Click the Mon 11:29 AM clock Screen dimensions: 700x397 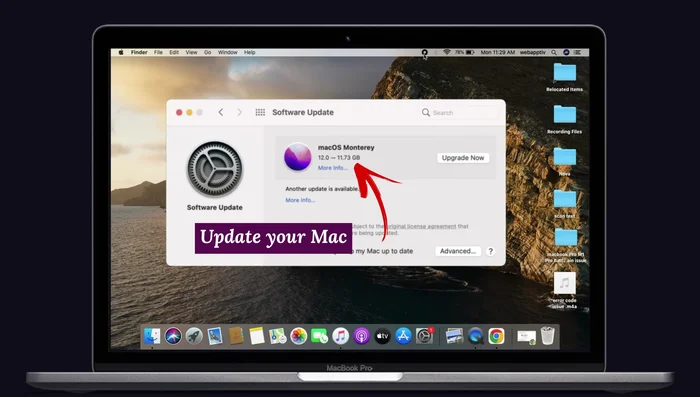(498, 52)
